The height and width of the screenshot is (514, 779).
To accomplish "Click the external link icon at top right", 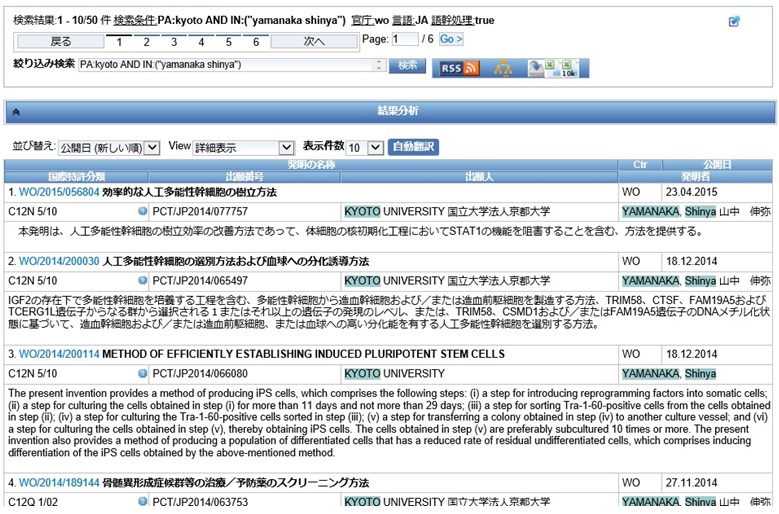I will coord(734,21).
